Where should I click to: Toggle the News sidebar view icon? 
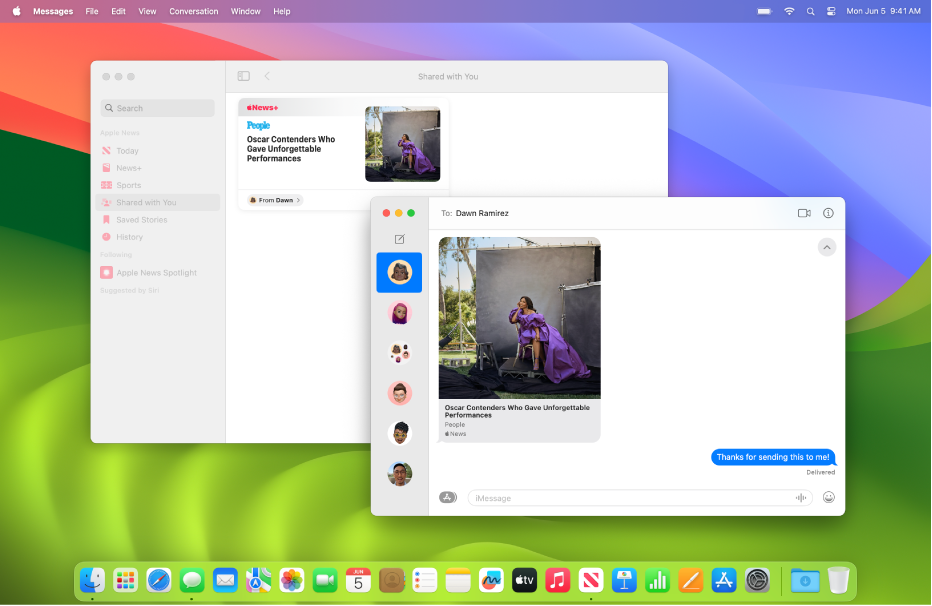coord(242,75)
